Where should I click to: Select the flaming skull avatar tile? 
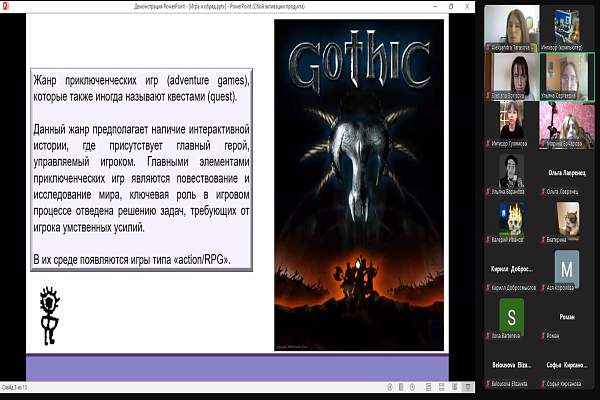coord(512,219)
